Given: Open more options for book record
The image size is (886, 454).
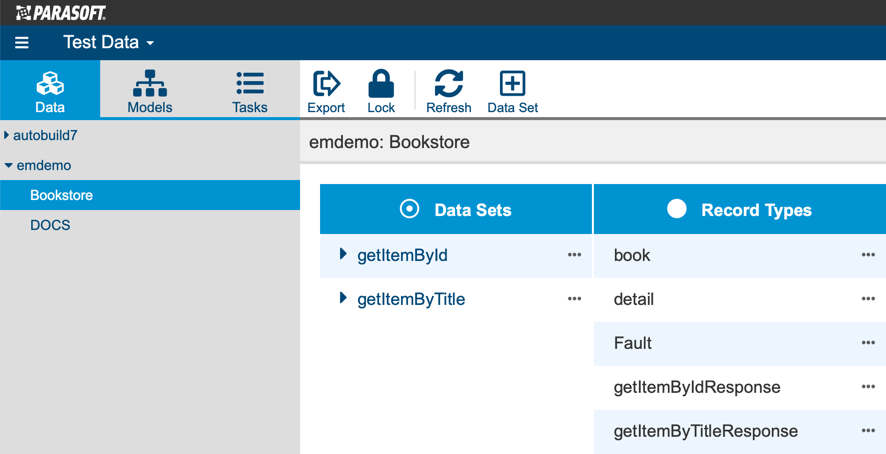Looking at the screenshot, I should point(868,255).
